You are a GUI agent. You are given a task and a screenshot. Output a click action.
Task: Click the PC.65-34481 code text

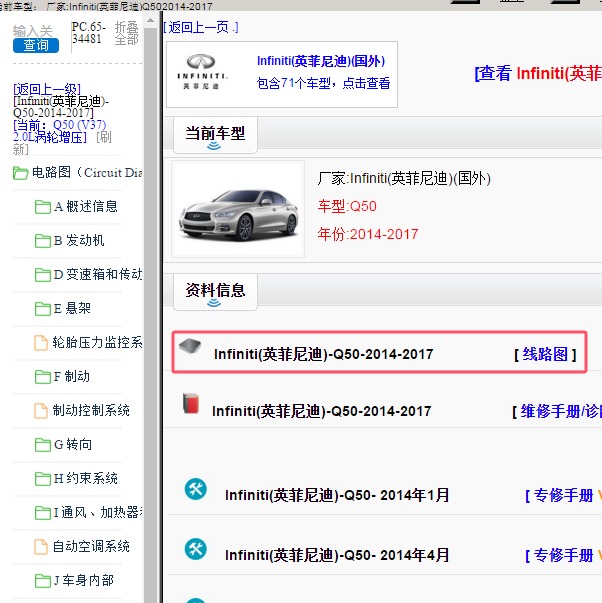coord(88,33)
